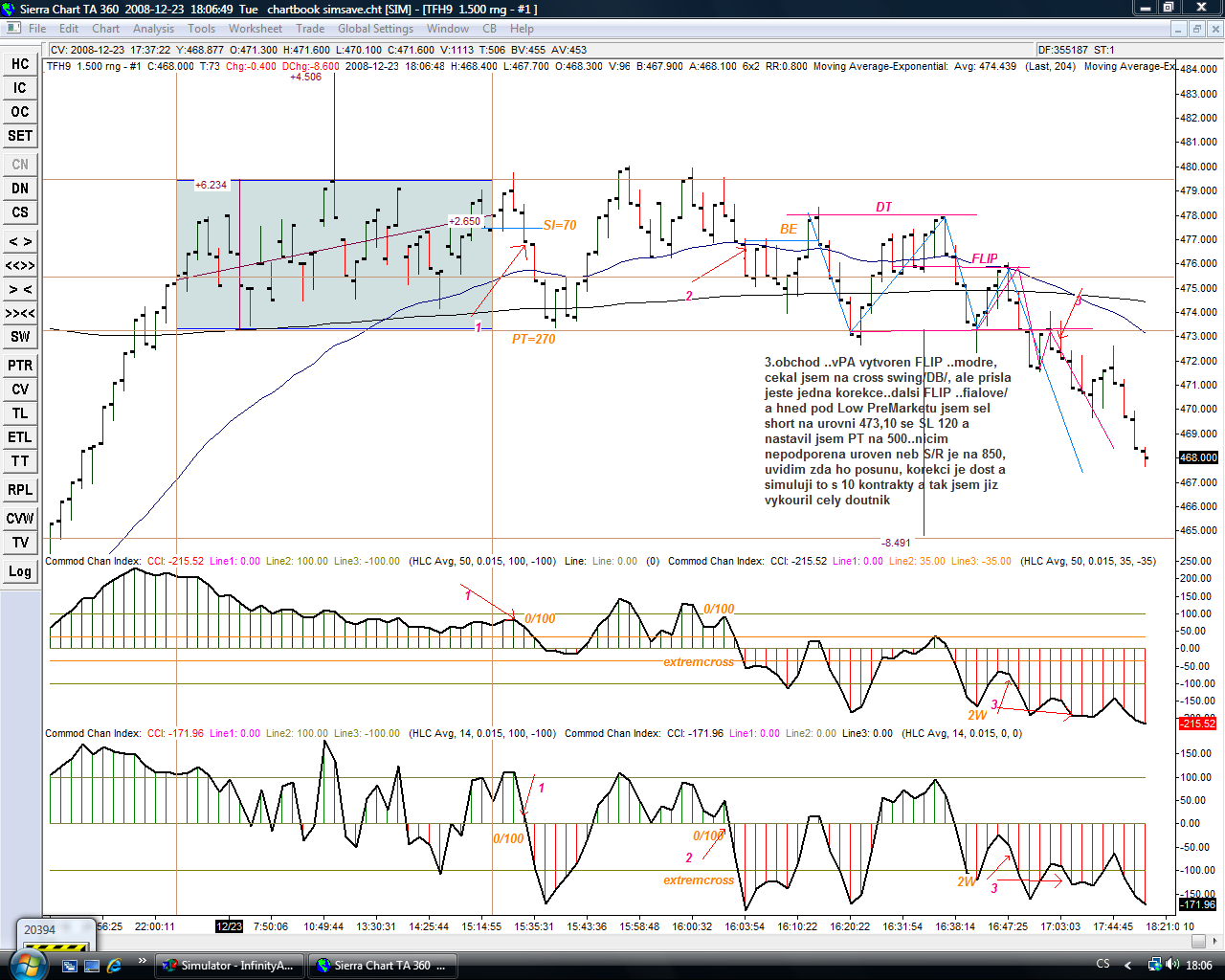Click the 12/23 date marker on time axis

(x=229, y=926)
